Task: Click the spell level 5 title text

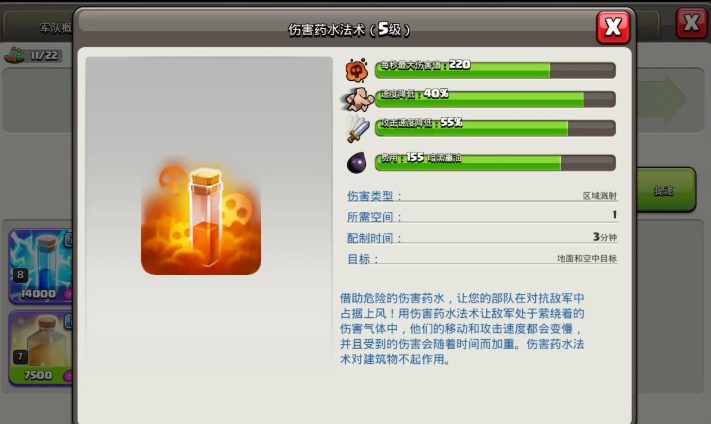Action: pos(349,30)
